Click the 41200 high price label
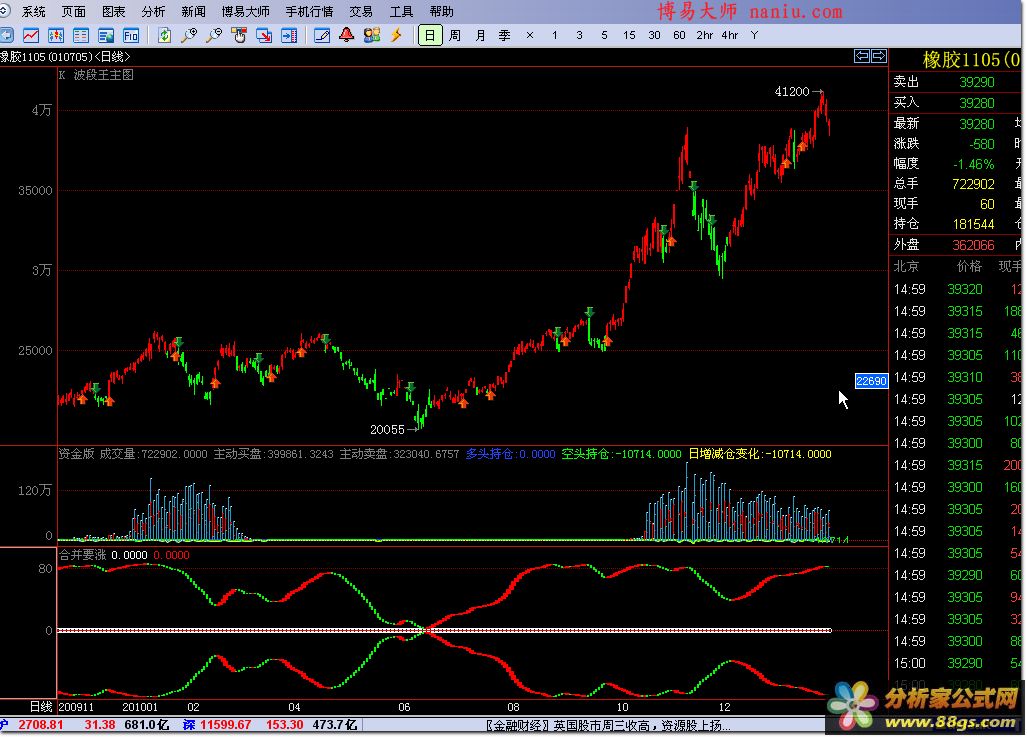Viewport: 1027px width, 737px height. point(792,92)
